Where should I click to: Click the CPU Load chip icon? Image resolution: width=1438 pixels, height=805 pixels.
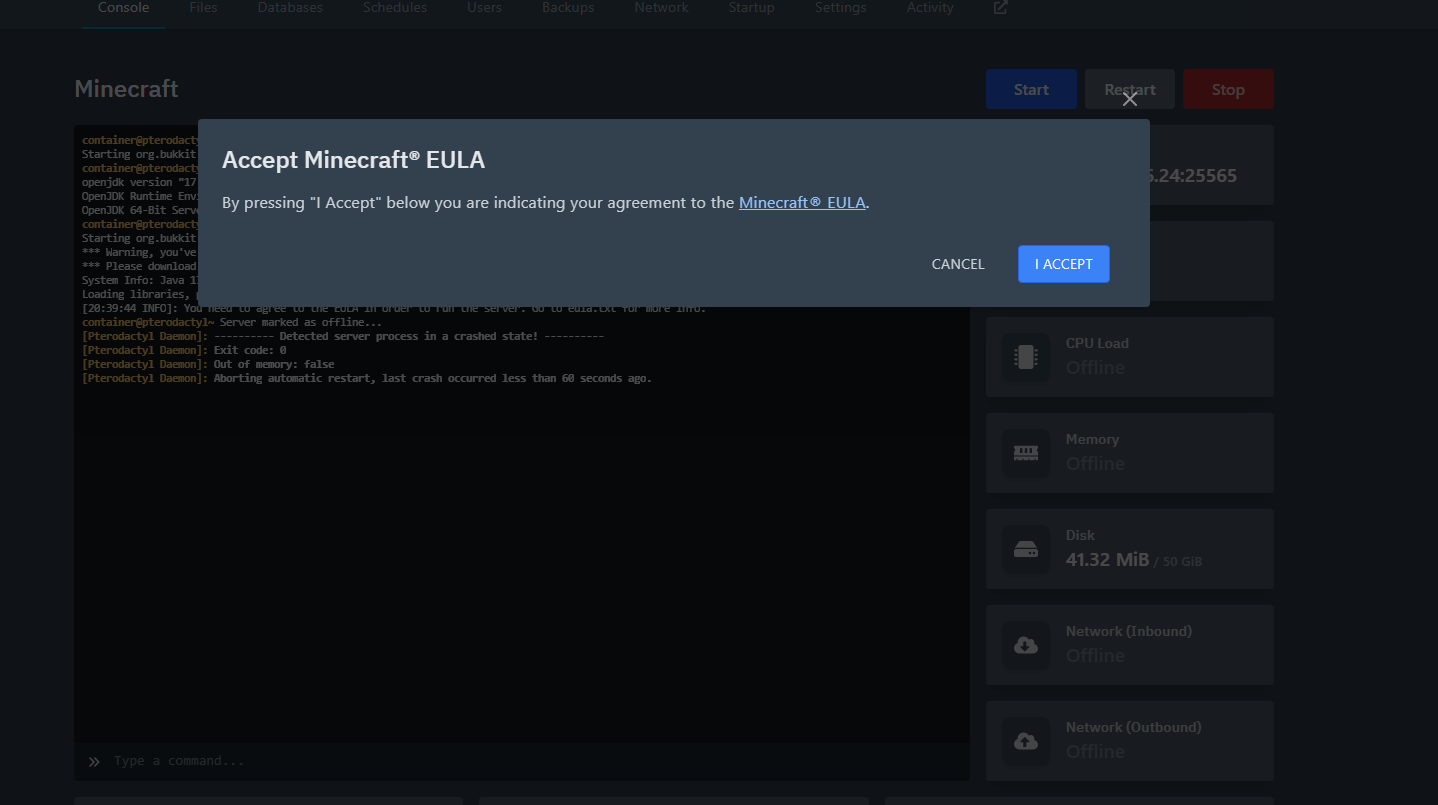(1026, 357)
